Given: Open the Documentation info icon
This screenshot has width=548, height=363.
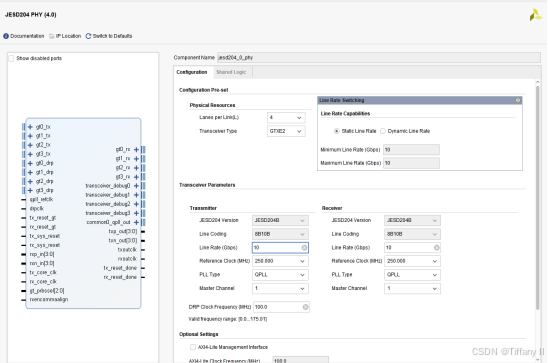Looking at the screenshot, I should point(6,36).
